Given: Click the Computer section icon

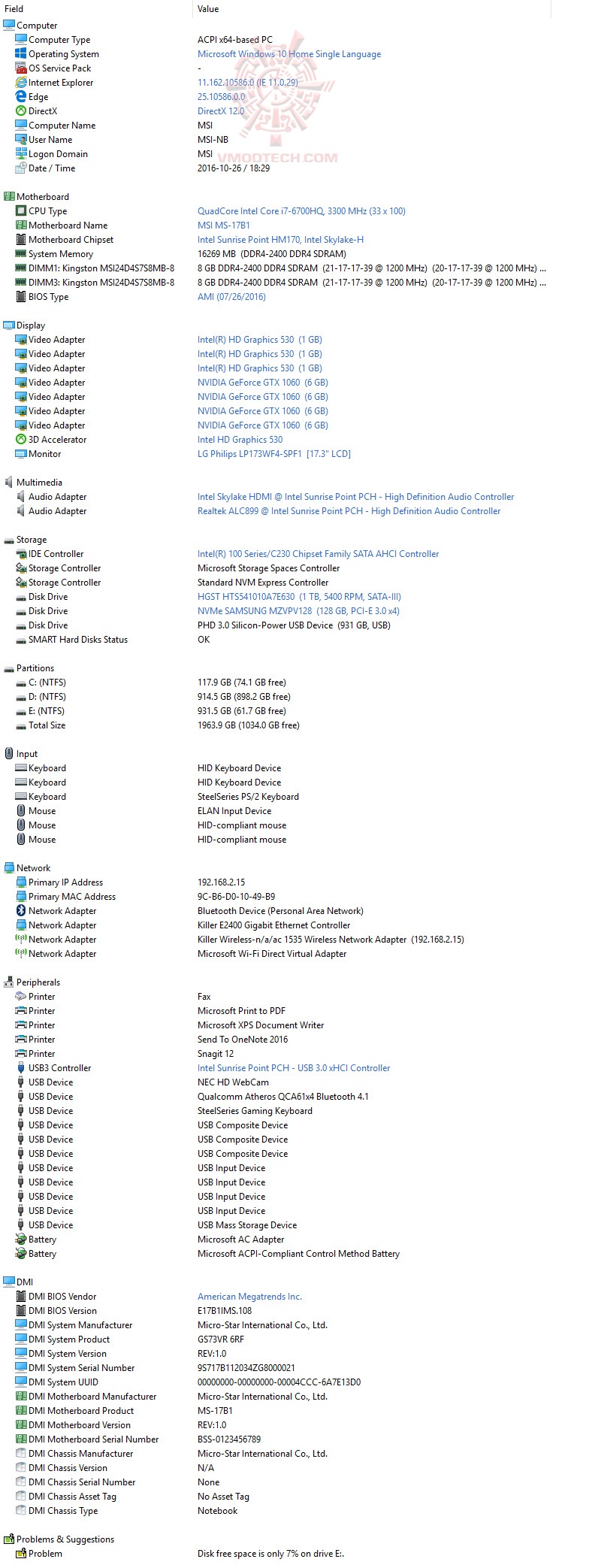Looking at the screenshot, I should [9, 25].
